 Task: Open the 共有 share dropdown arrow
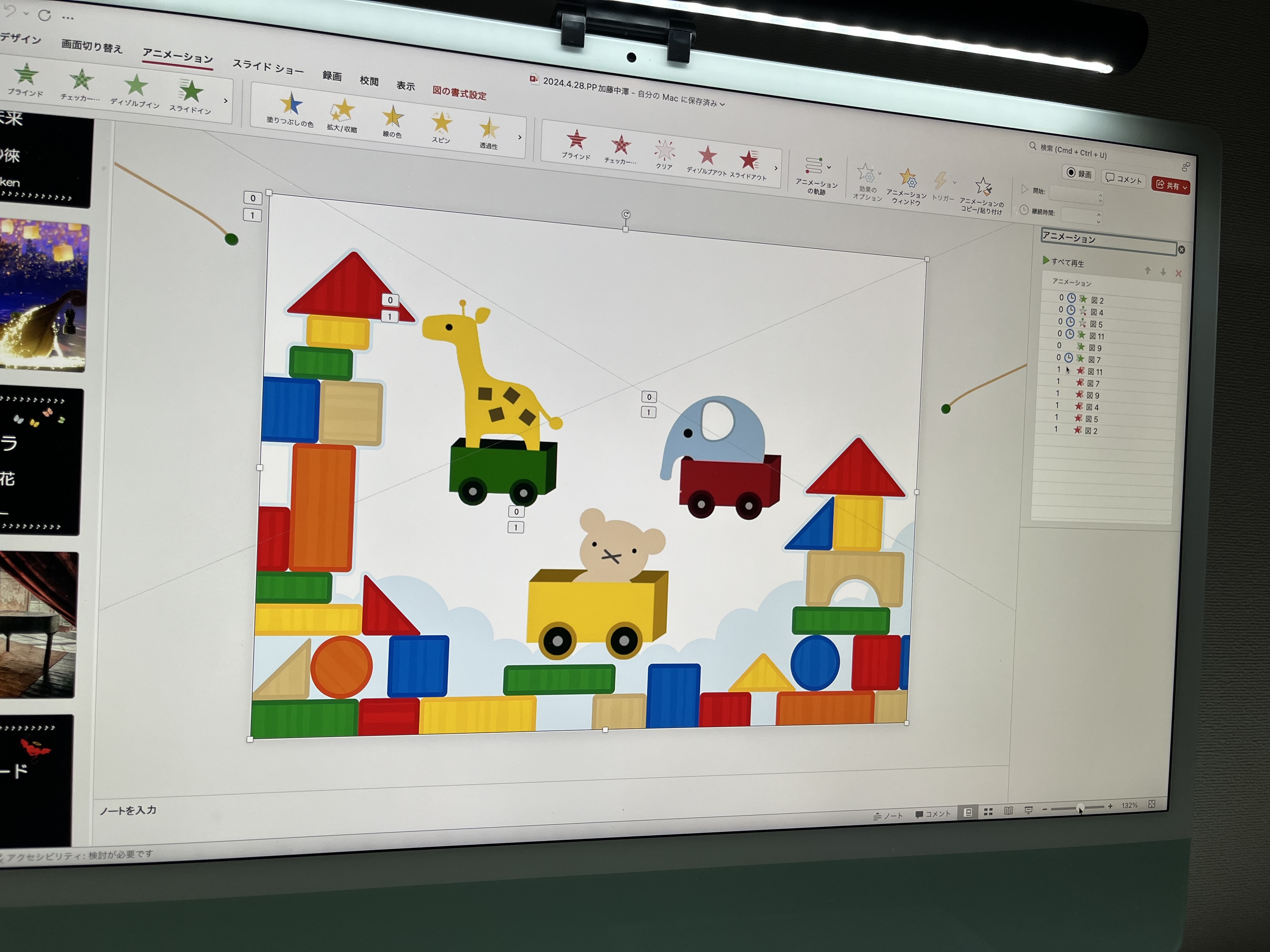(x=1184, y=187)
